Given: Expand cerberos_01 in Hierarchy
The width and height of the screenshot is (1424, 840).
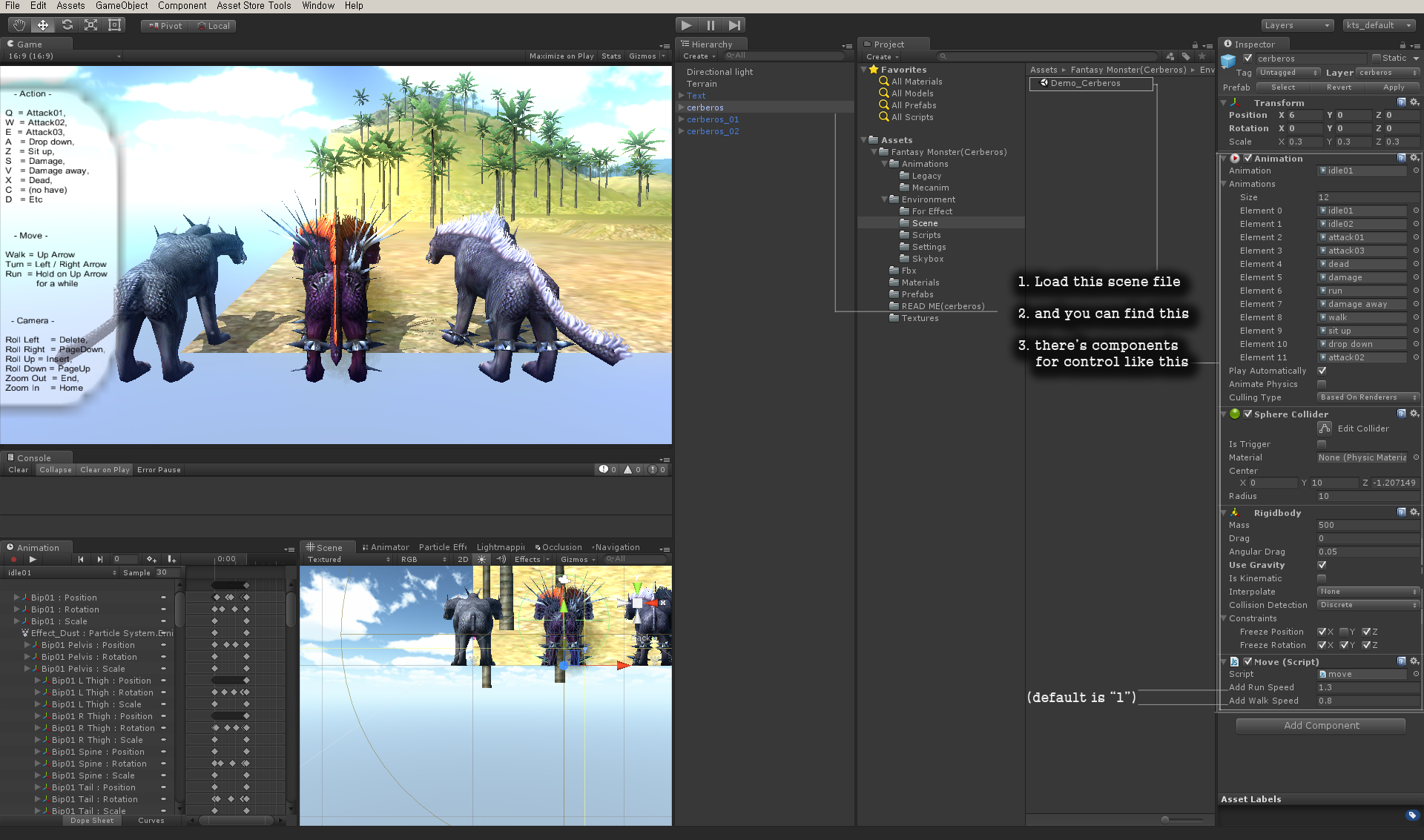Looking at the screenshot, I should pos(681,119).
